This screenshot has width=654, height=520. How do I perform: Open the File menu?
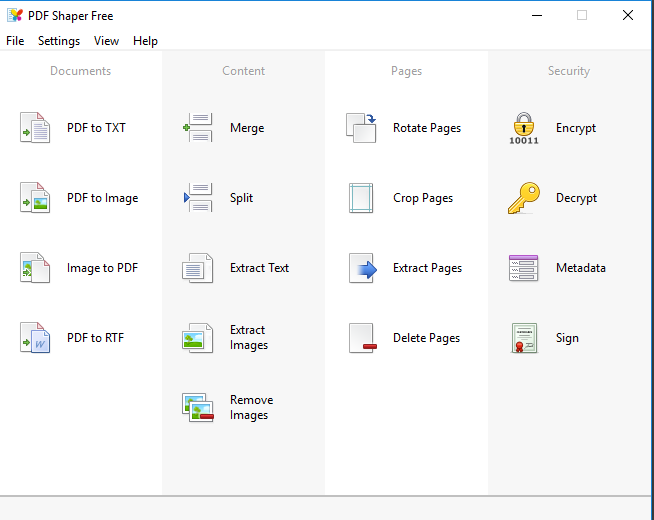pos(15,41)
